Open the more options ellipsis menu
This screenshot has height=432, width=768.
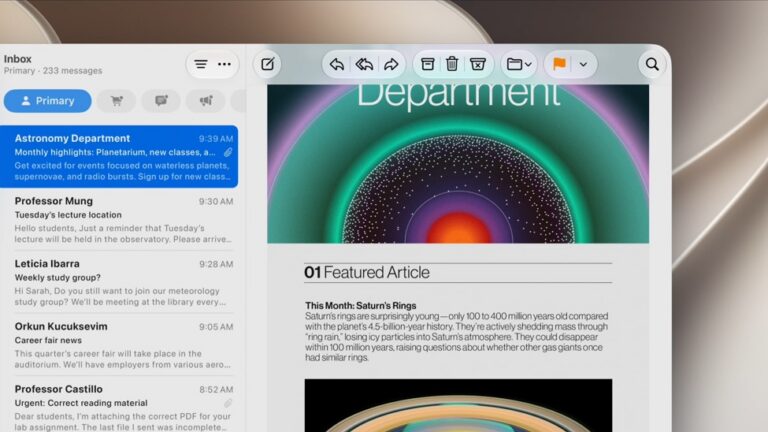click(224, 64)
